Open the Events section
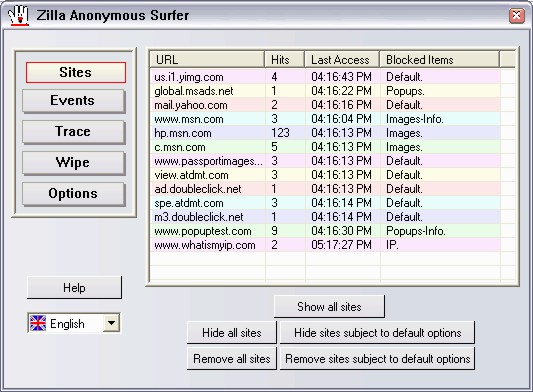Screen dimensions: 533x392 point(74,101)
